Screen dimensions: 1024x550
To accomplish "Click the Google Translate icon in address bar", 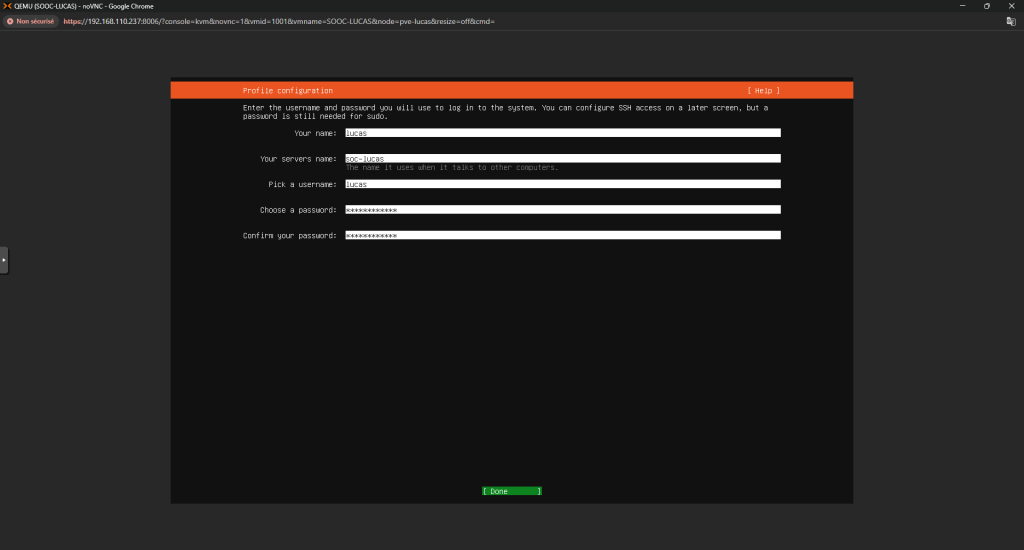I will click(1010, 21).
